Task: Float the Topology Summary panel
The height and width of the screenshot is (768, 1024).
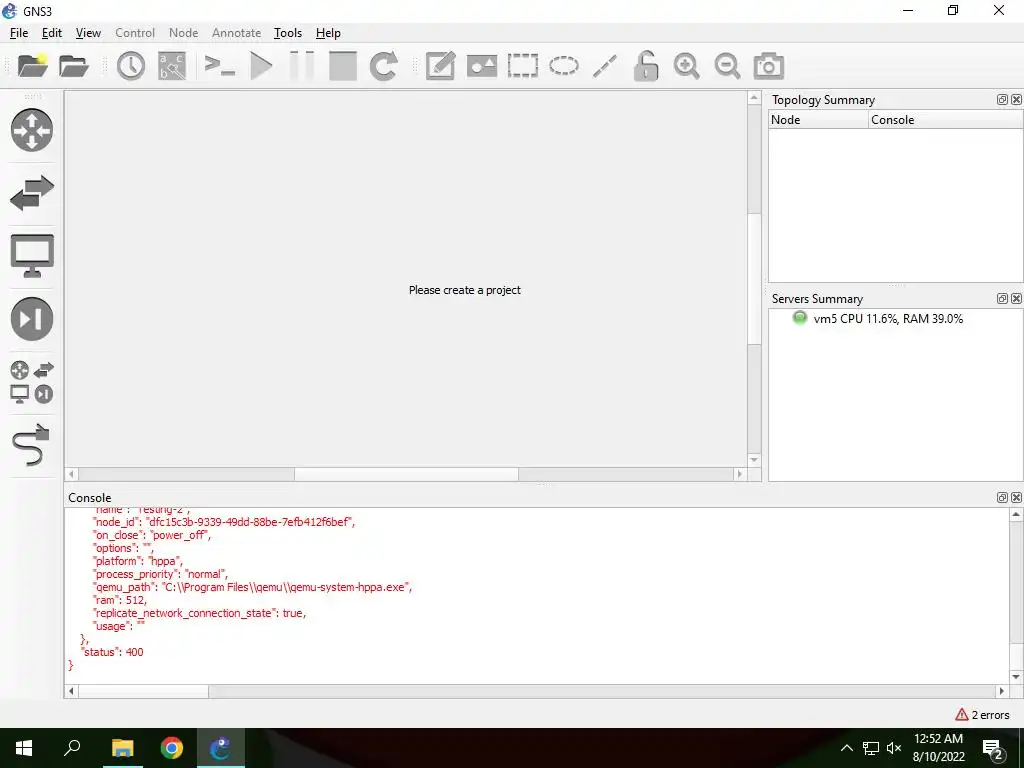Action: pos(1002,99)
